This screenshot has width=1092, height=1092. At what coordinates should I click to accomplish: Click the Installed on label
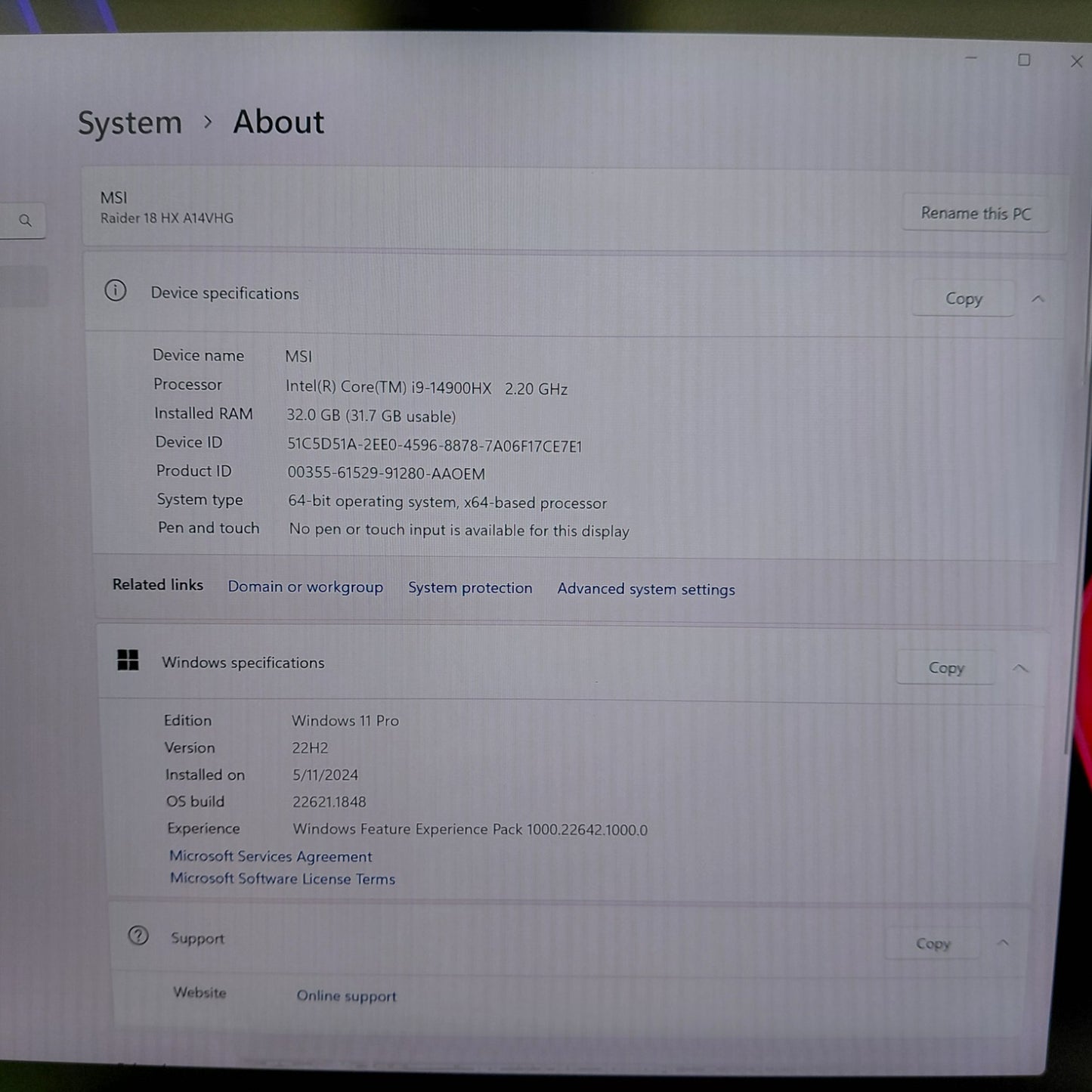[x=205, y=775]
